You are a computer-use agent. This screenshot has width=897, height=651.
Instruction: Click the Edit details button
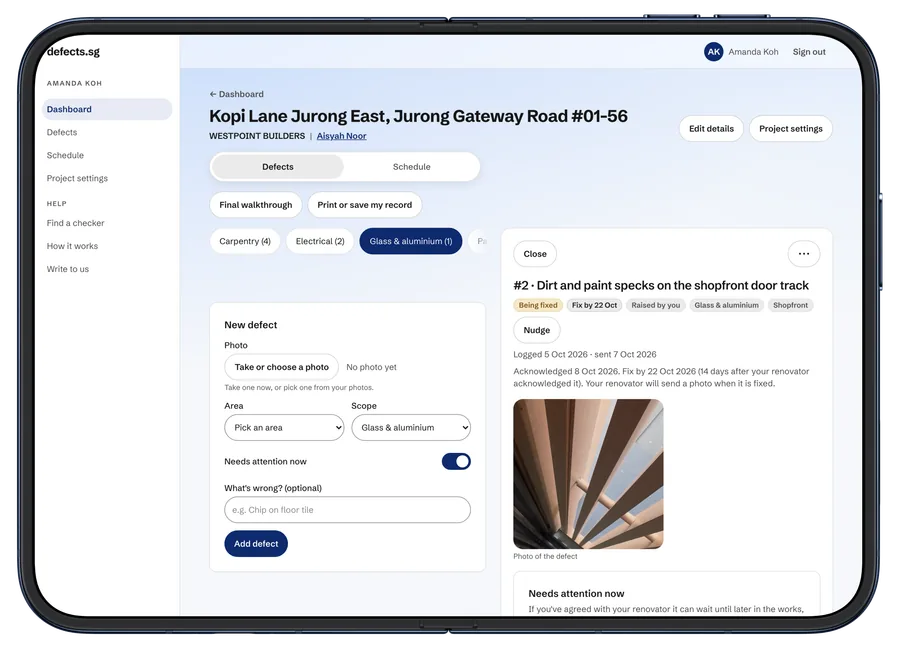[x=711, y=129]
